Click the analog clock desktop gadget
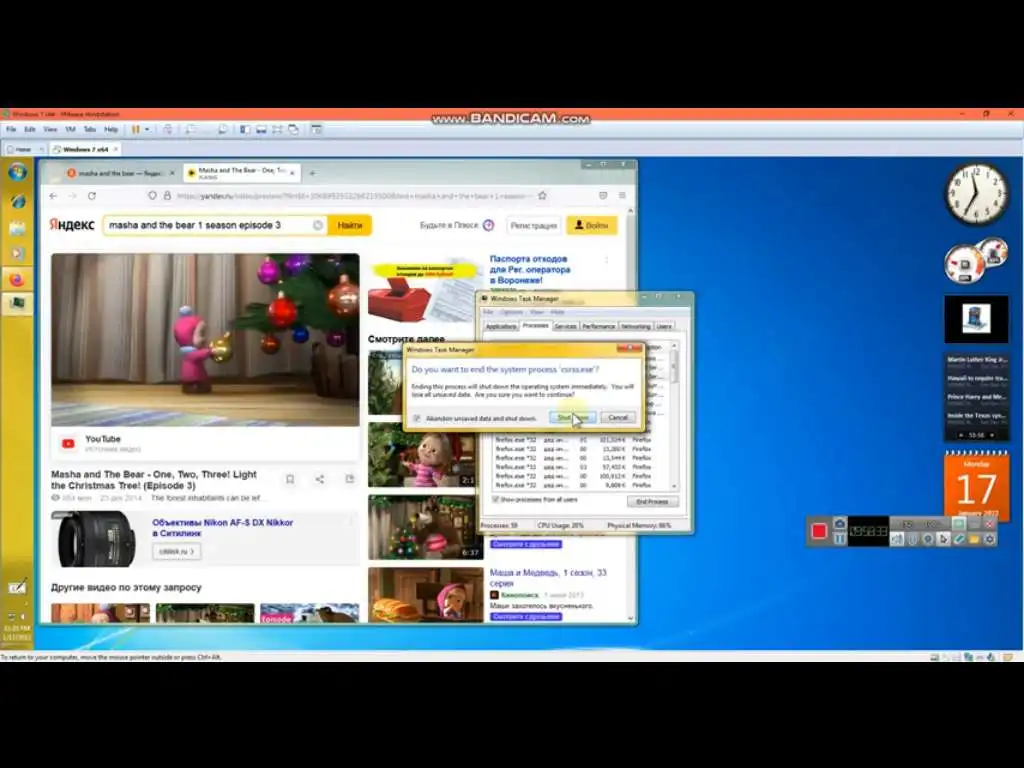The image size is (1024, 768). point(976,194)
